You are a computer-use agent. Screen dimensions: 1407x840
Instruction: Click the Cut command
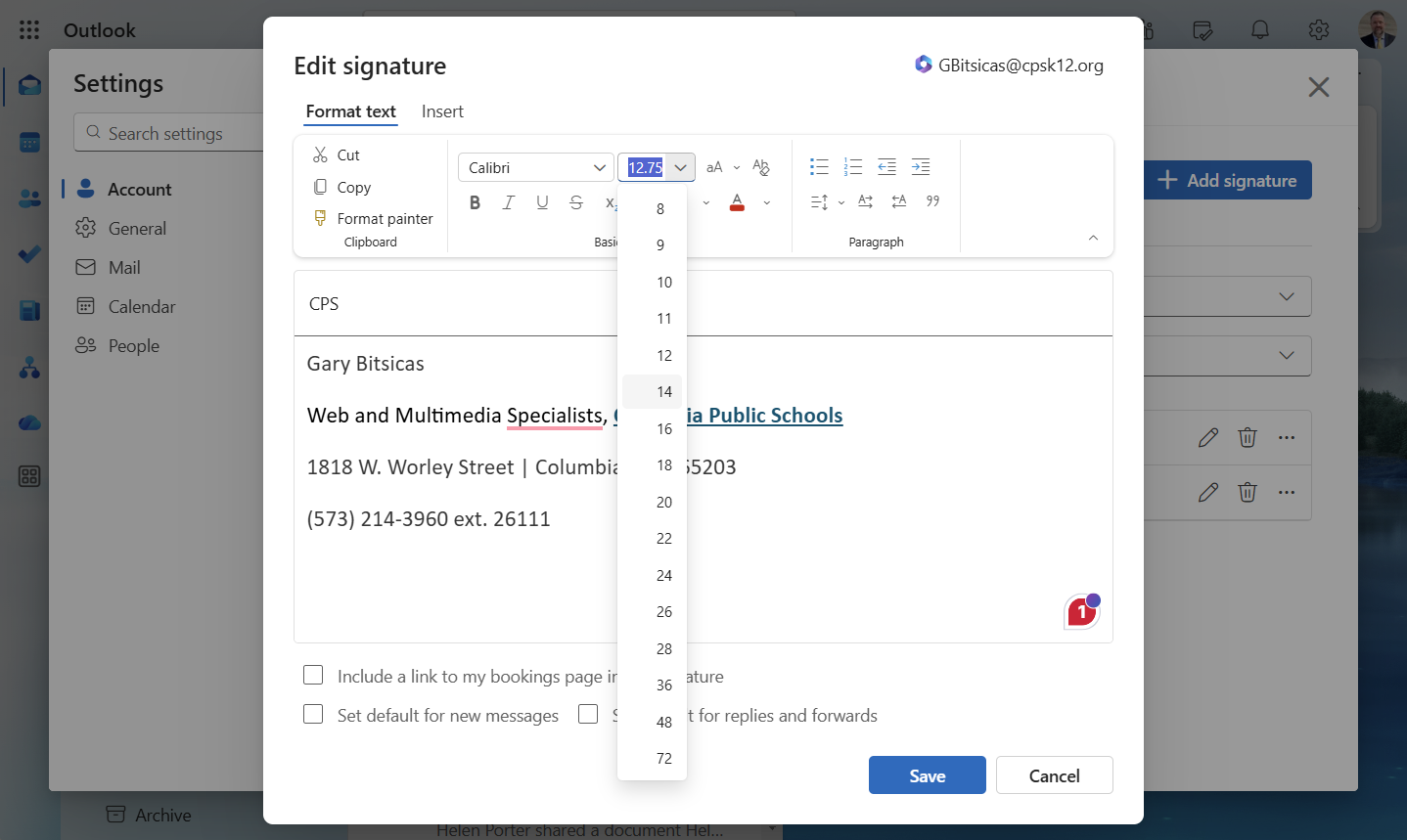tap(337, 155)
